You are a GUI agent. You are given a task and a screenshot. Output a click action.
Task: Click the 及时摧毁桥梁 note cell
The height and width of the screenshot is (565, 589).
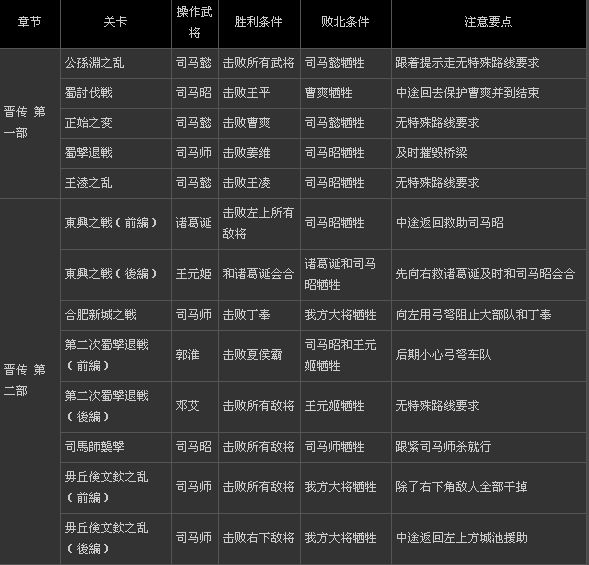pos(489,153)
